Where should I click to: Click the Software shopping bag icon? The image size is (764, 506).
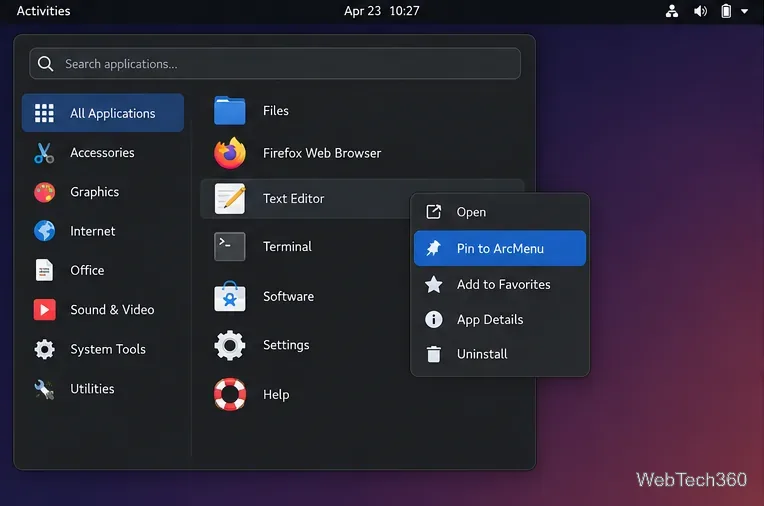229,296
